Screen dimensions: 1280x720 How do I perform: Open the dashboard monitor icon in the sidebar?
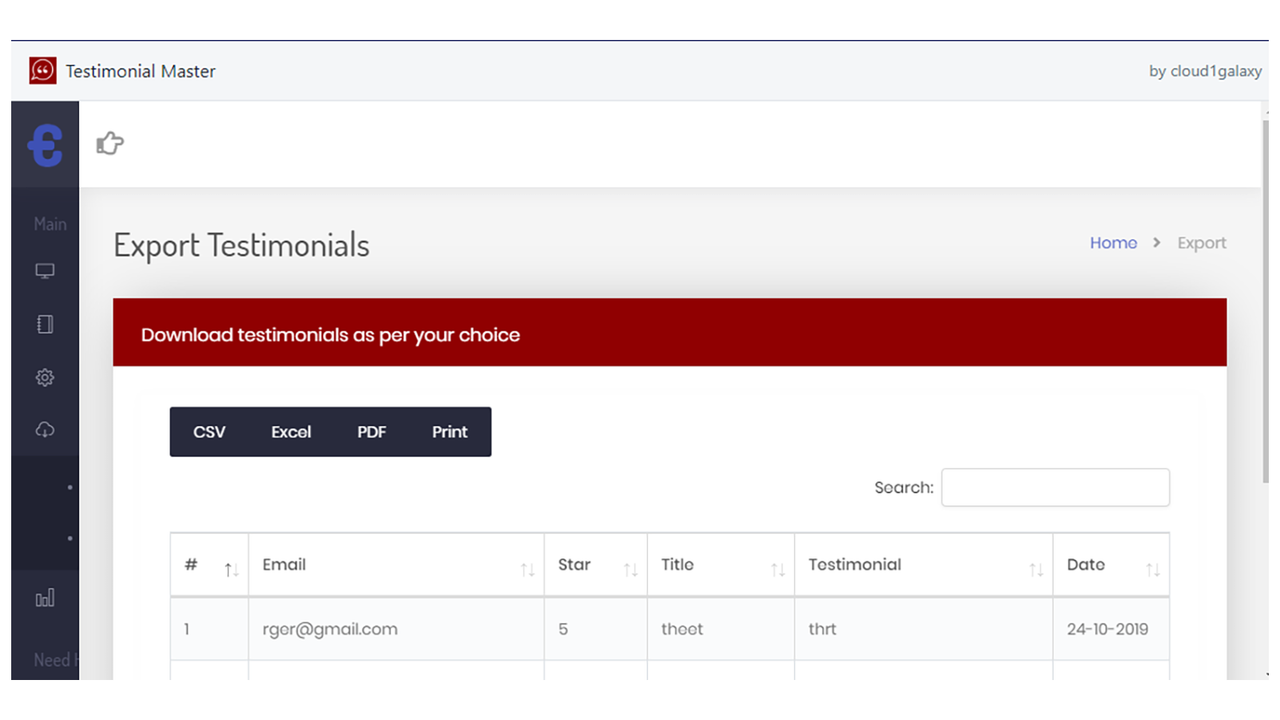click(44, 270)
